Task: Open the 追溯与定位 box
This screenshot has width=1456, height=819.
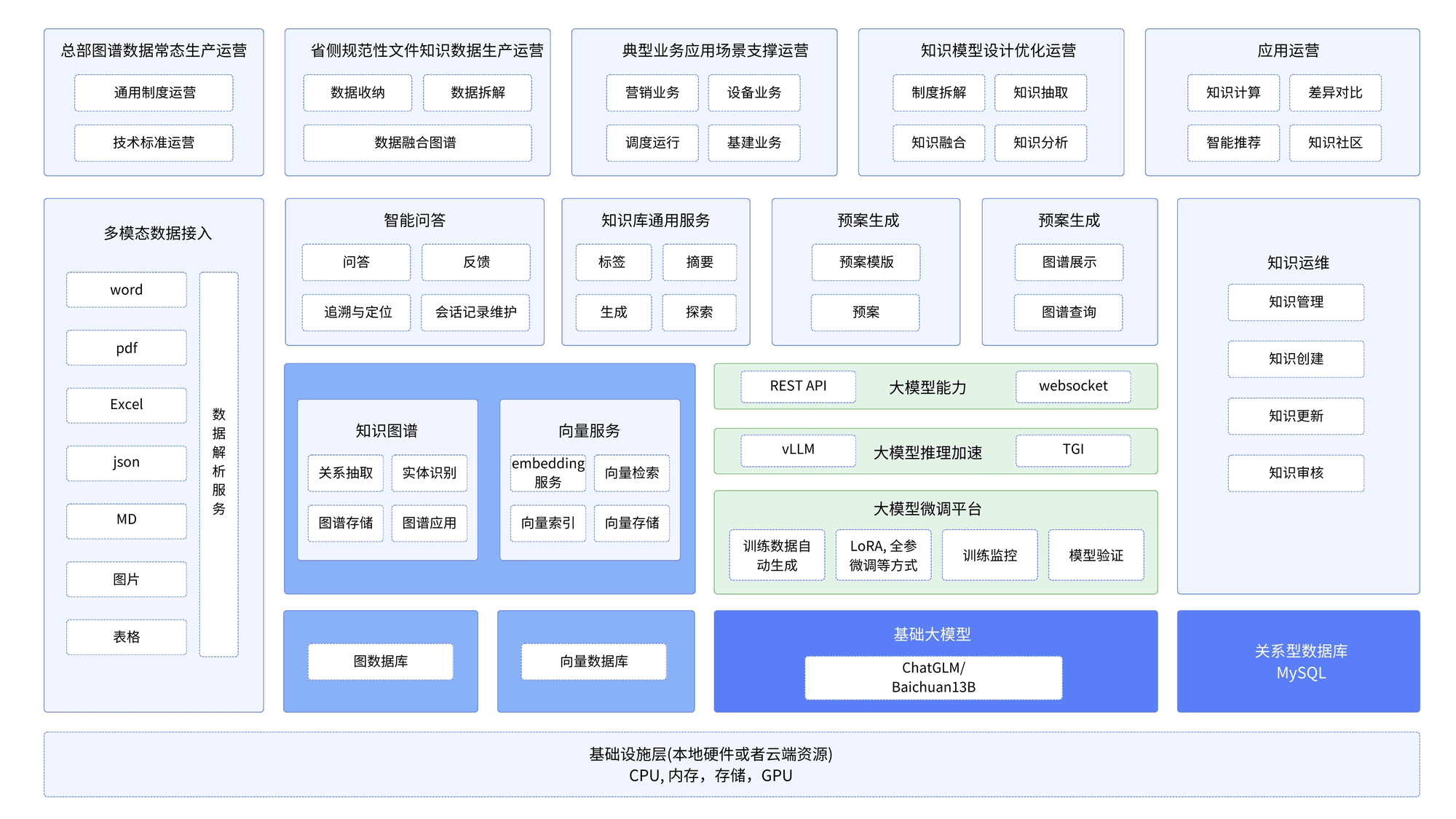Action: coord(357,312)
